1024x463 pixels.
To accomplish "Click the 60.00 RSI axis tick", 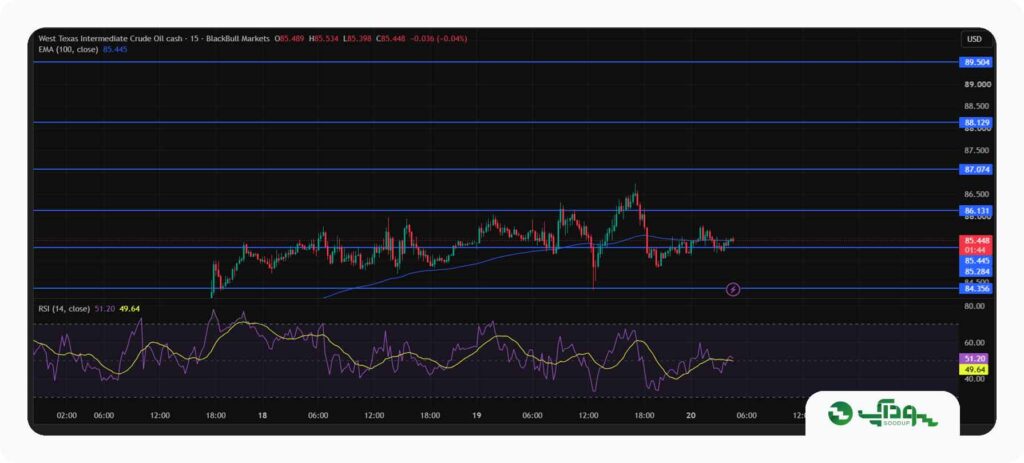I will coord(975,343).
